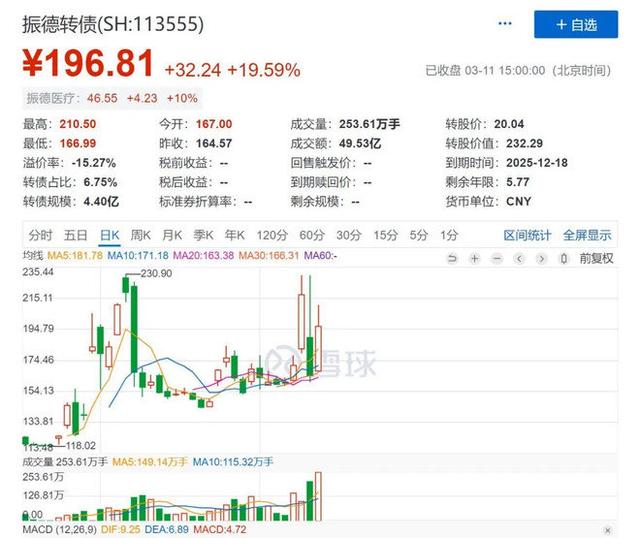Click the small icon at bottom-right of MACD panel
The height and width of the screenshot is (538, 640).
point(608,530)
